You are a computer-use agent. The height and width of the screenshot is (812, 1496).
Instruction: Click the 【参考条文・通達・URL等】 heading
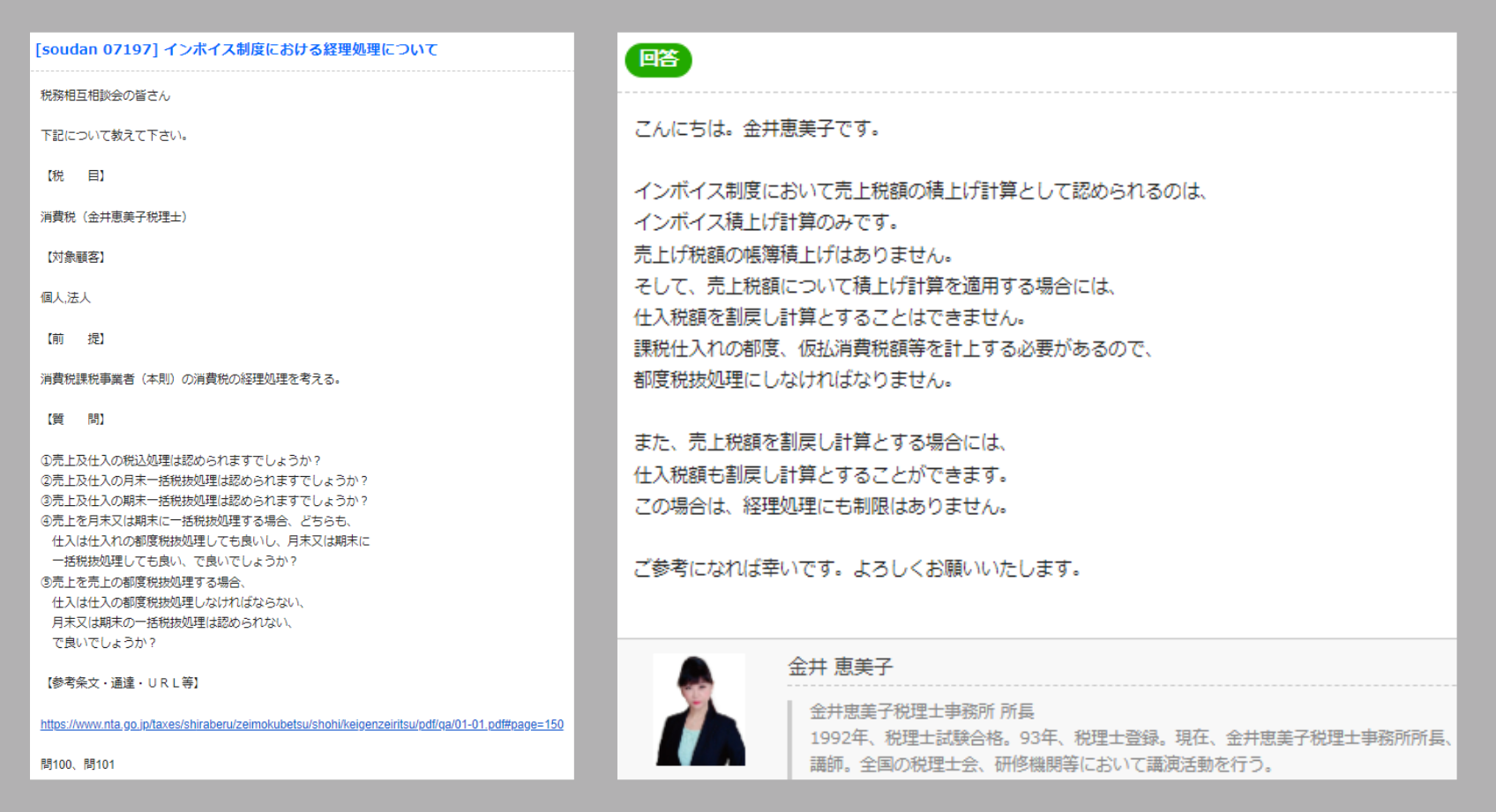(123, 682)
